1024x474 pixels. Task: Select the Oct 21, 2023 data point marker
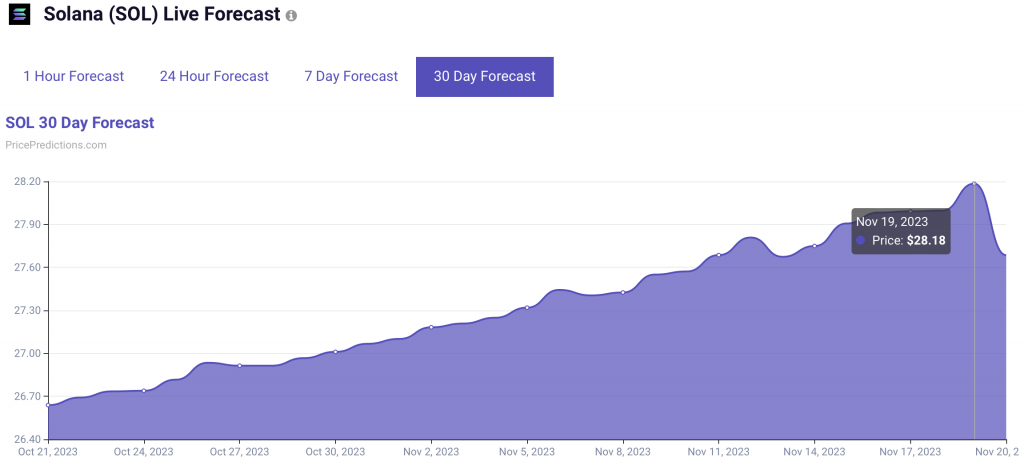coord(48,405)
